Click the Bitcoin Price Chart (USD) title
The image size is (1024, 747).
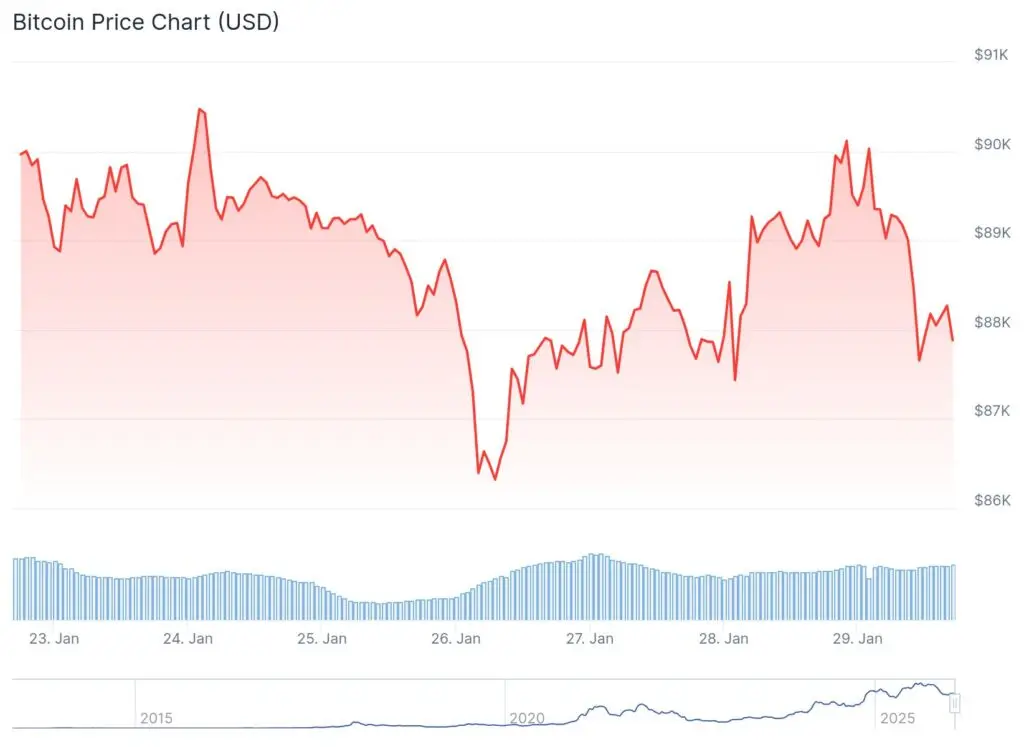146,22
